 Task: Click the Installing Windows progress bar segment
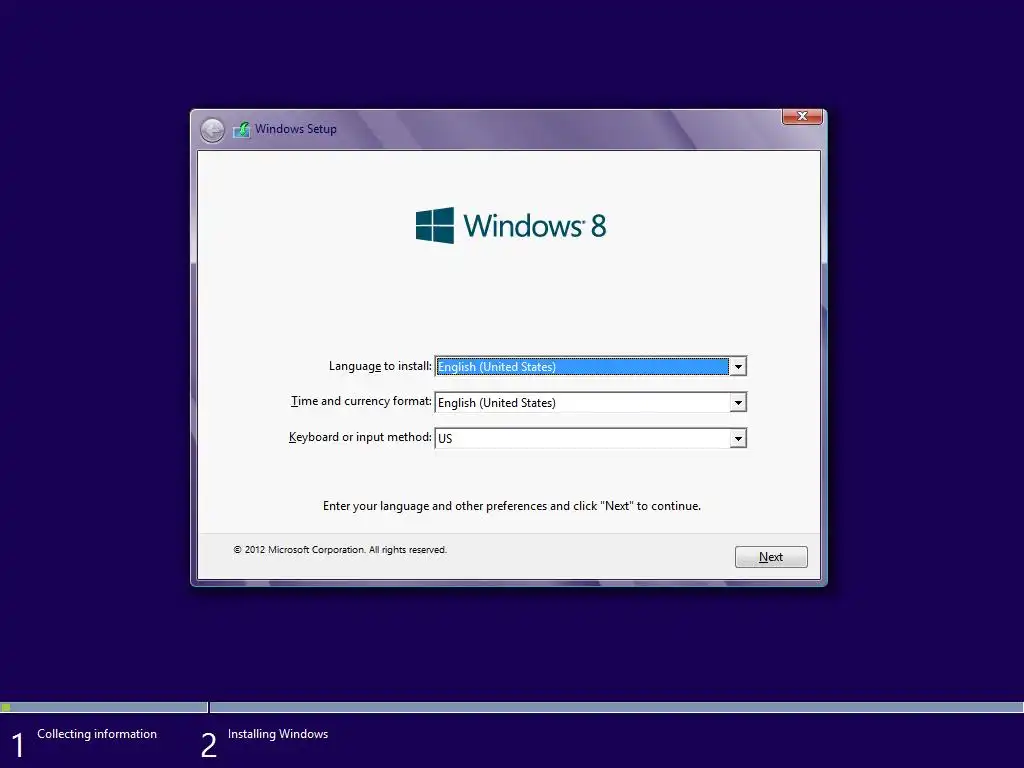[x=616, y=707]
